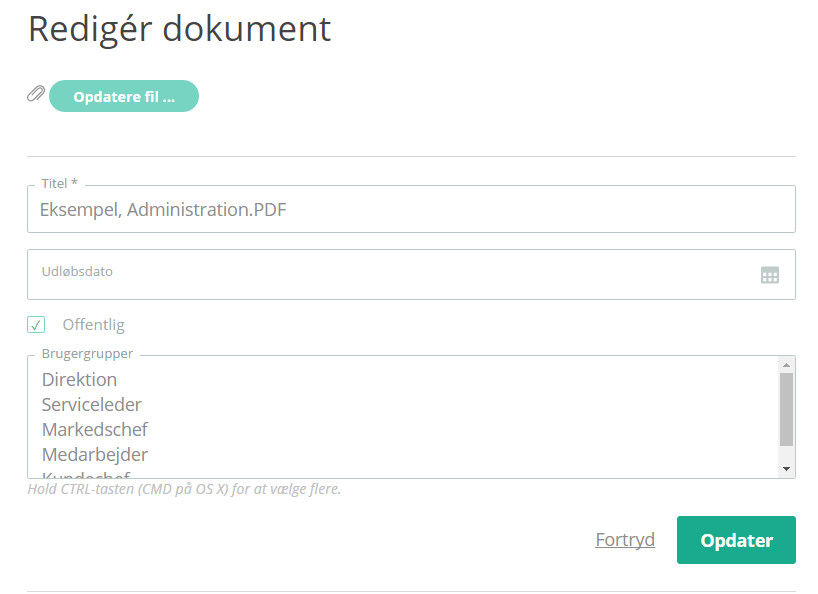Viewport: 818px width, 594px height.
Task: Click the Offentlig checkbox label
Action: click(x=93, y=325)
